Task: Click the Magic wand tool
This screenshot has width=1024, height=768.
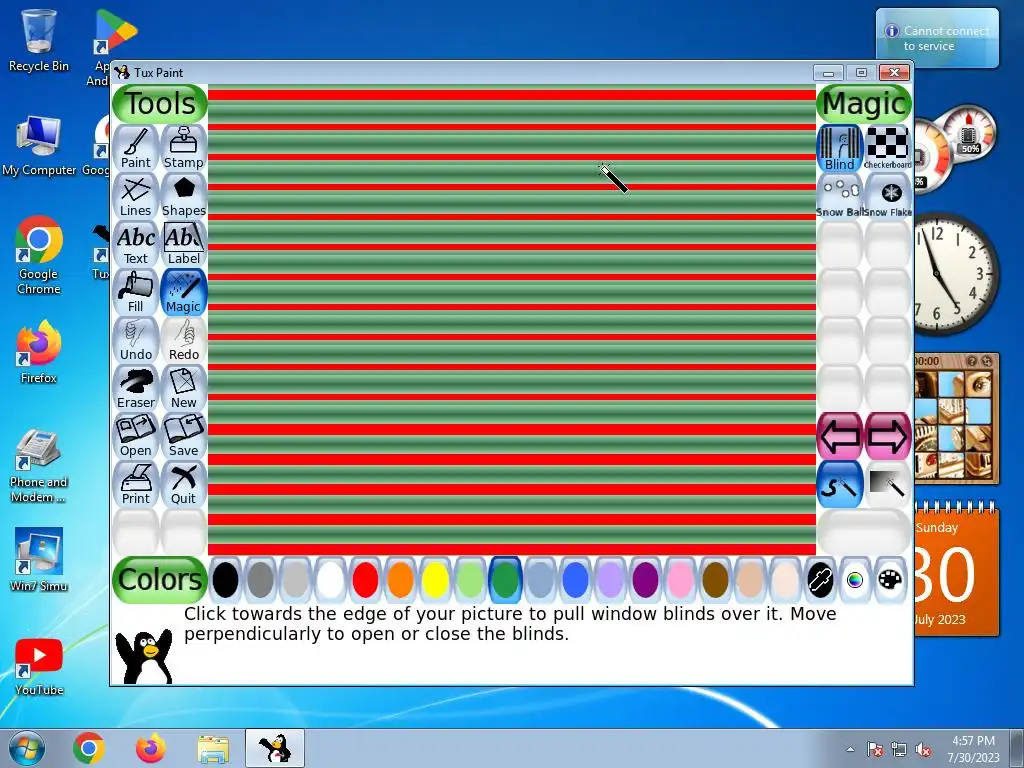Action: (x=184, y=292)
